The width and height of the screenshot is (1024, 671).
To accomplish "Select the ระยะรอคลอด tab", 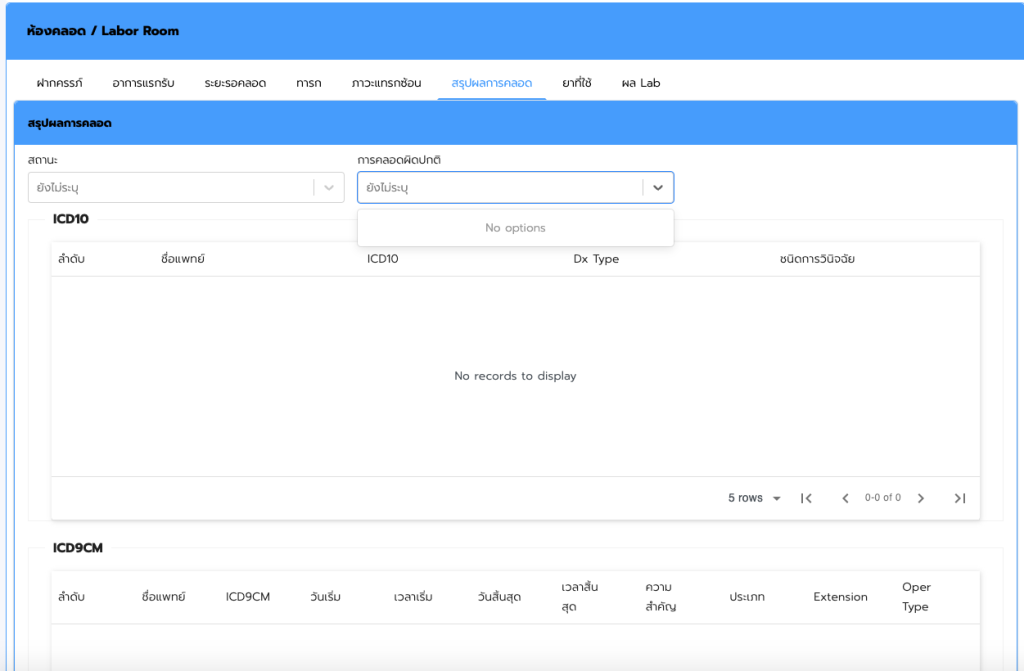I will 235,83.
